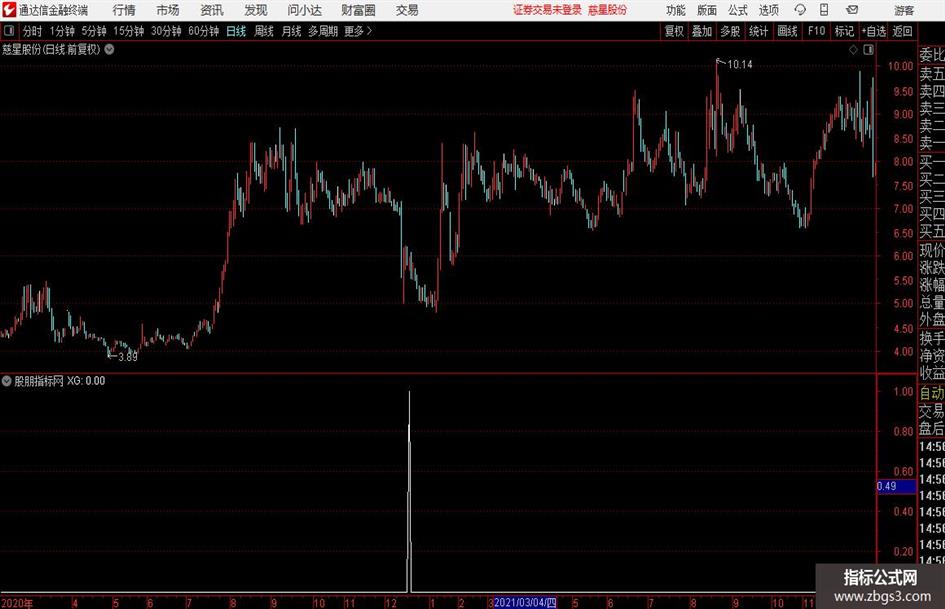The image size is (945, 609).
Task: Click the 0.49 indicator value marker
Action: point(896,486)
